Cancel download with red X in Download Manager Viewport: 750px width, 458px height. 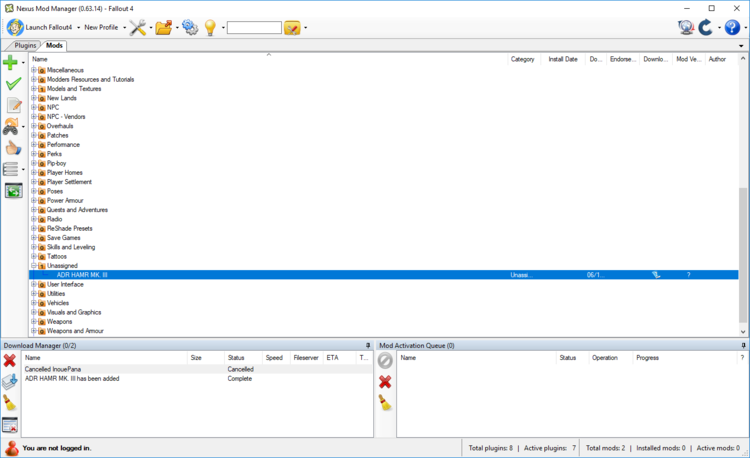click(10, 360)
